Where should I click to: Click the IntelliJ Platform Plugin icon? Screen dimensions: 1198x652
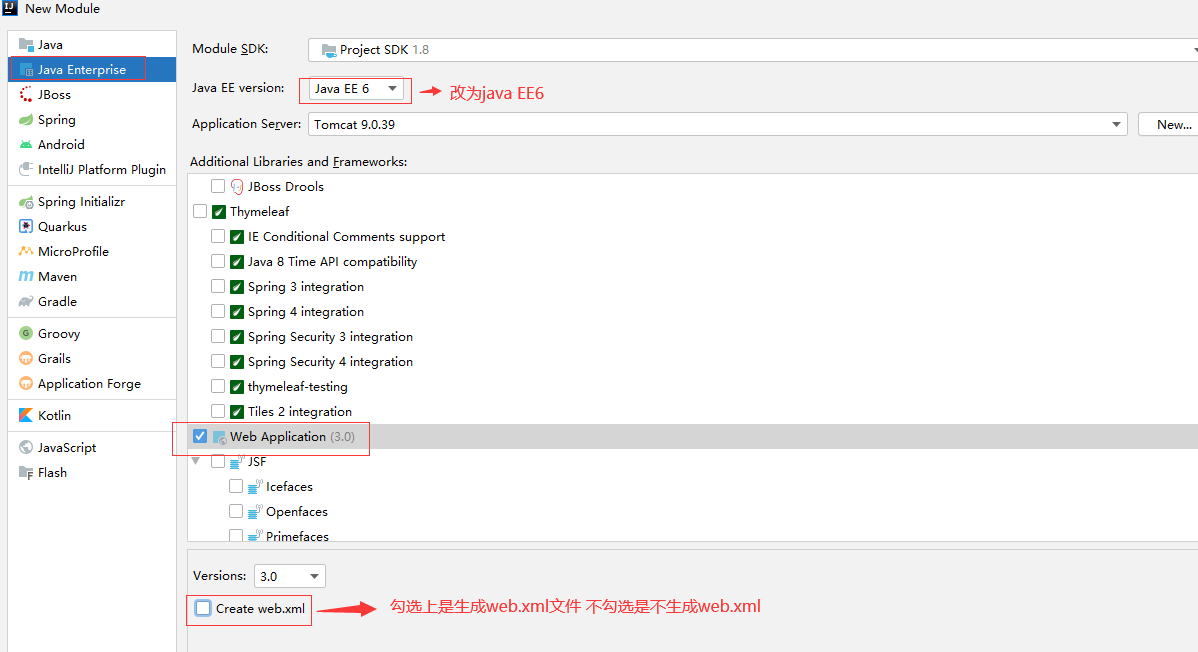point(26,169)
